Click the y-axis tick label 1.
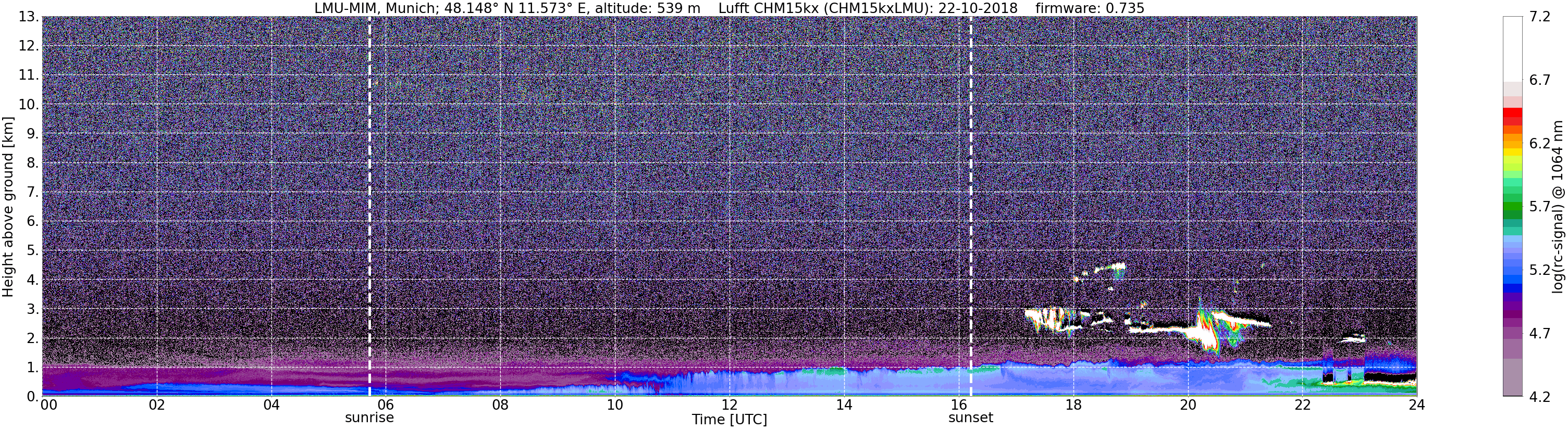Viewport: 1568px width, 430px height. coord(33,368)
